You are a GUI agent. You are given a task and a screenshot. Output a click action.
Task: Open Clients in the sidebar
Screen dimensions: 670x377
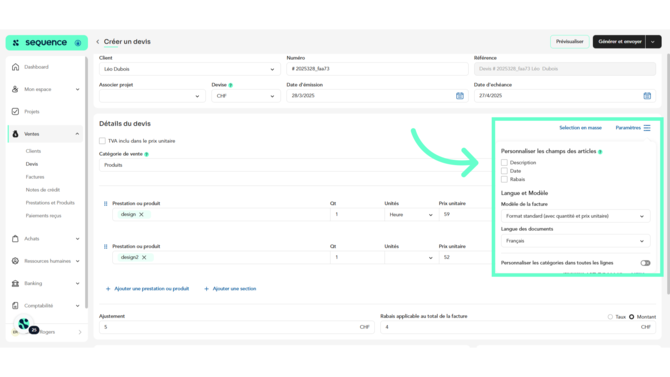pos(33,151)
